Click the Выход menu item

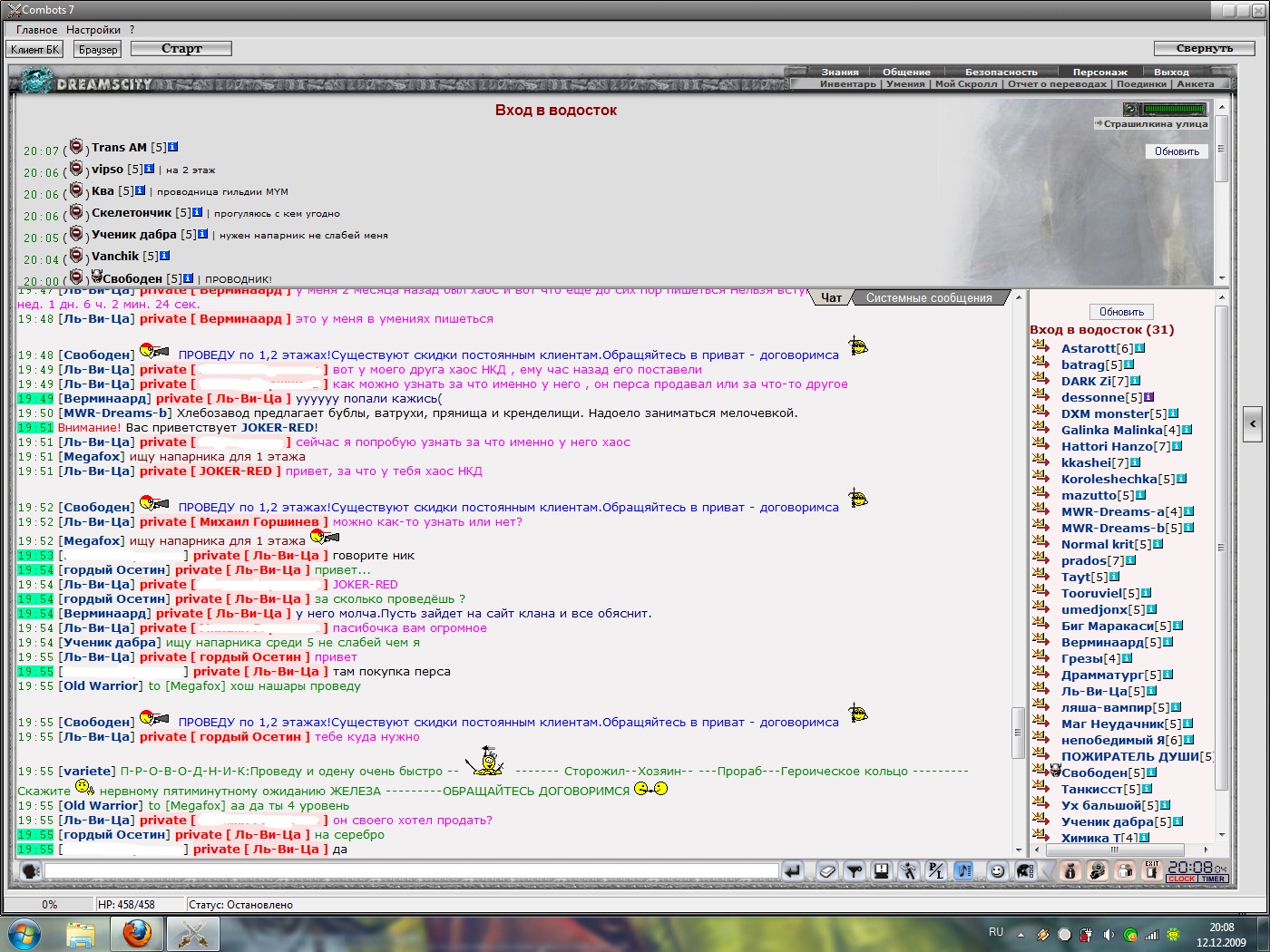[1171, 72]
